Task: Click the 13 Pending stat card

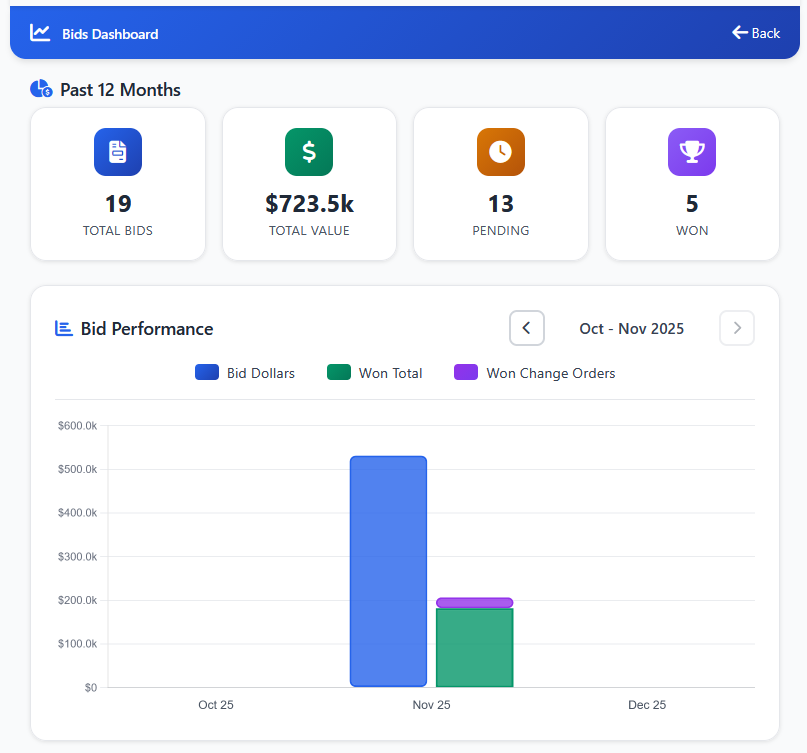Action: coord(500,184)
